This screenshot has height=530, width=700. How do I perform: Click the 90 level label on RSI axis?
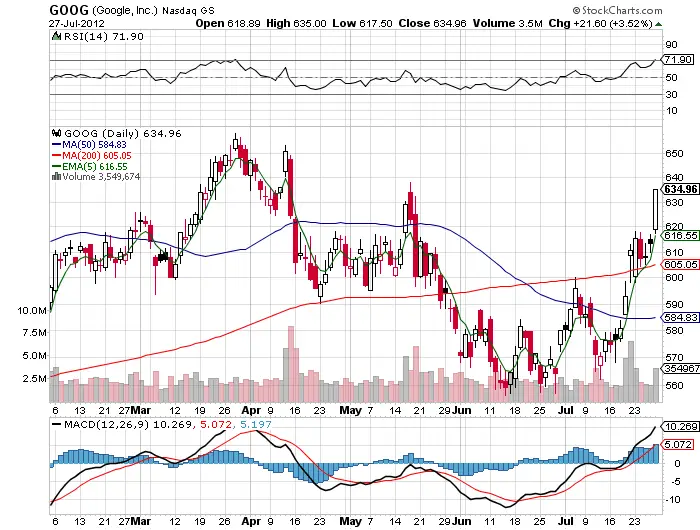[671, 44]
